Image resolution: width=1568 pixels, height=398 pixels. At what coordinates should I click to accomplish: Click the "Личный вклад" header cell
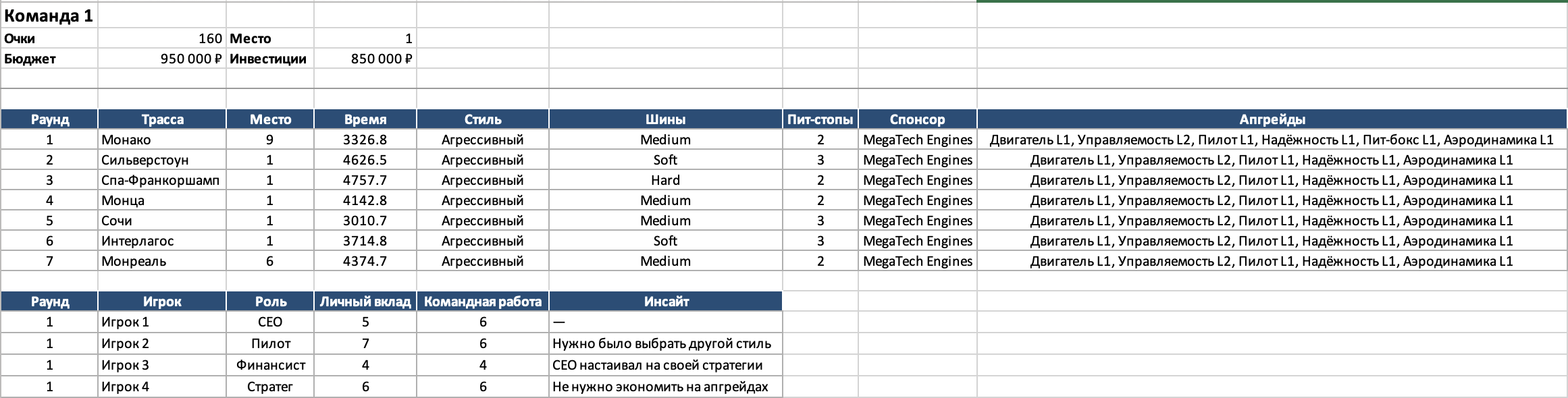point(365,302)
